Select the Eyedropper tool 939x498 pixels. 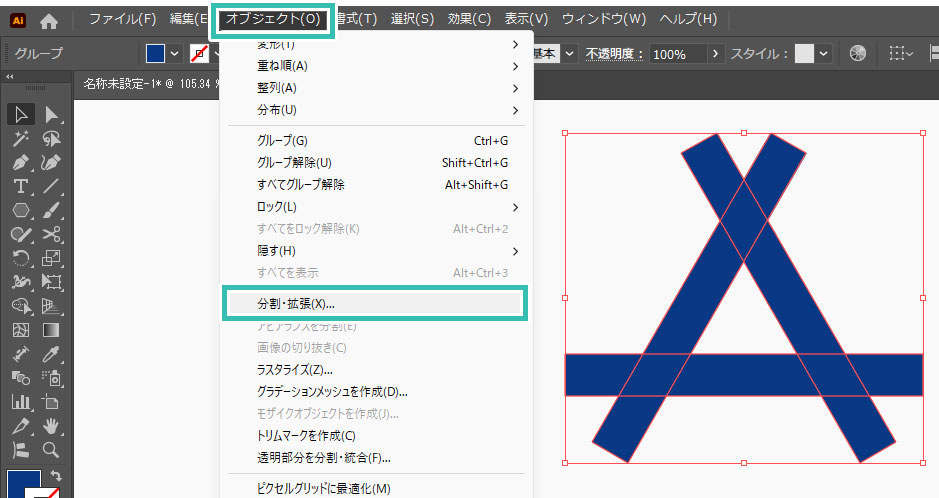click(x=51, y=354)
